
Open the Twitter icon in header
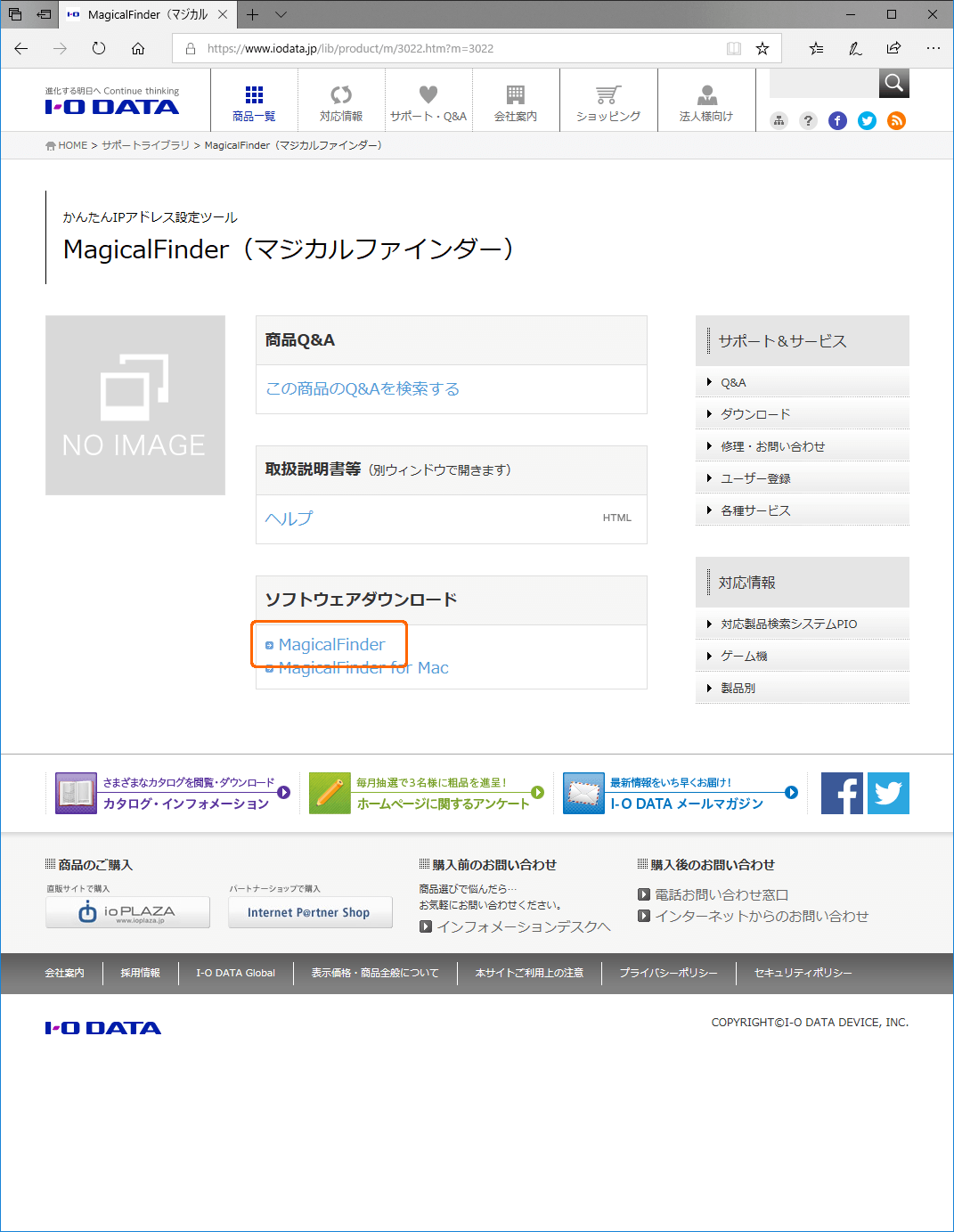click(867, 121)
